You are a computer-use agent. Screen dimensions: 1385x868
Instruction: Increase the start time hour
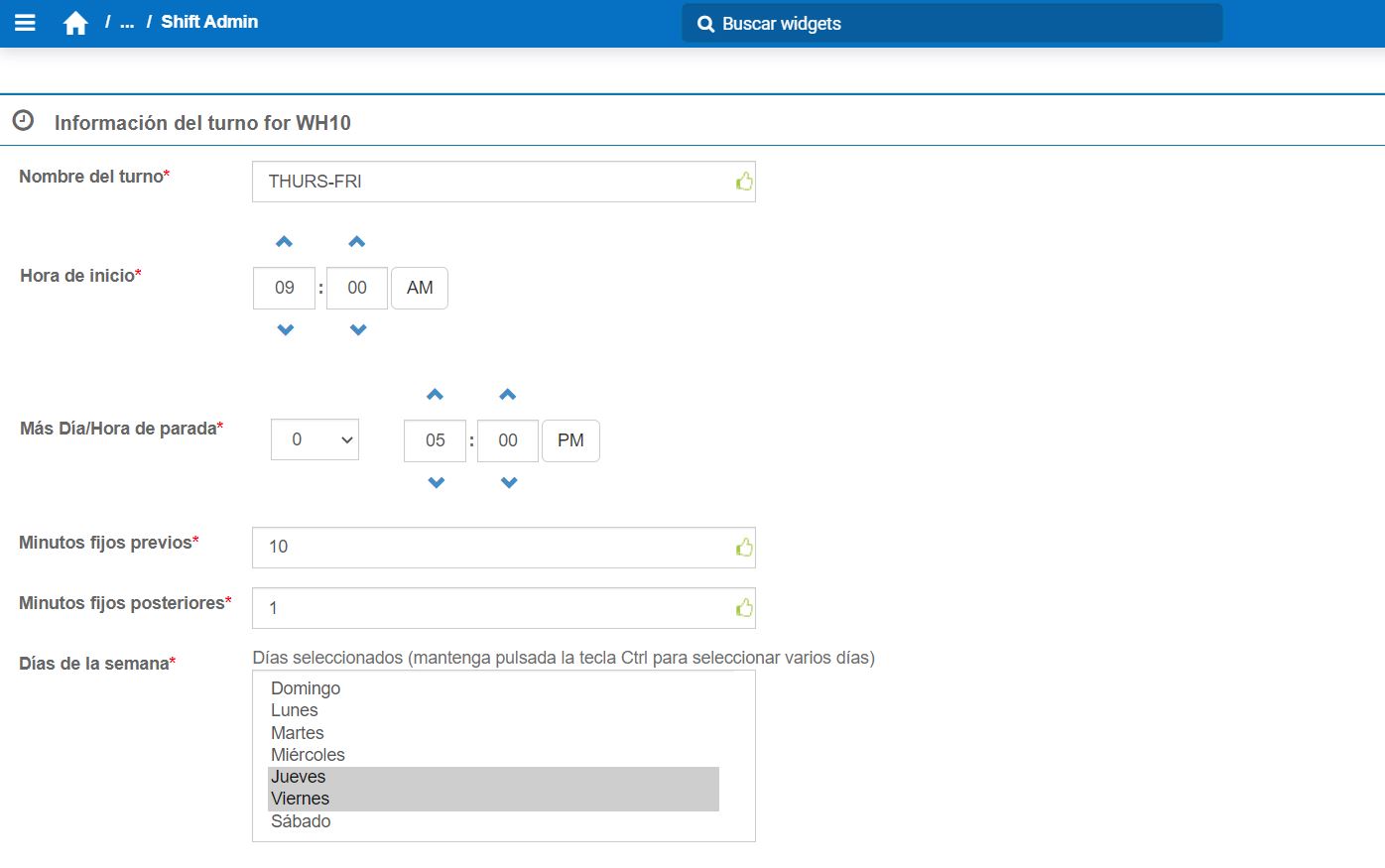point(285,242)
